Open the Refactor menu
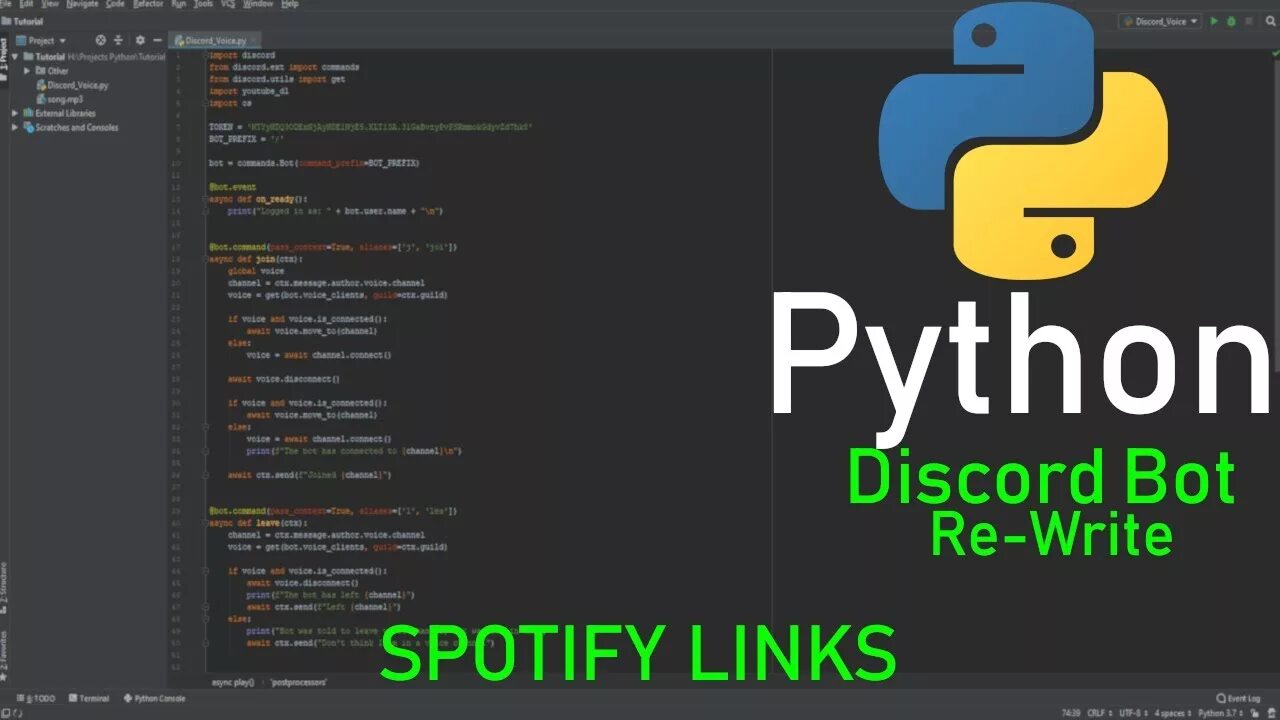Viewport: 1280px width, 720px height. [148, 4]
